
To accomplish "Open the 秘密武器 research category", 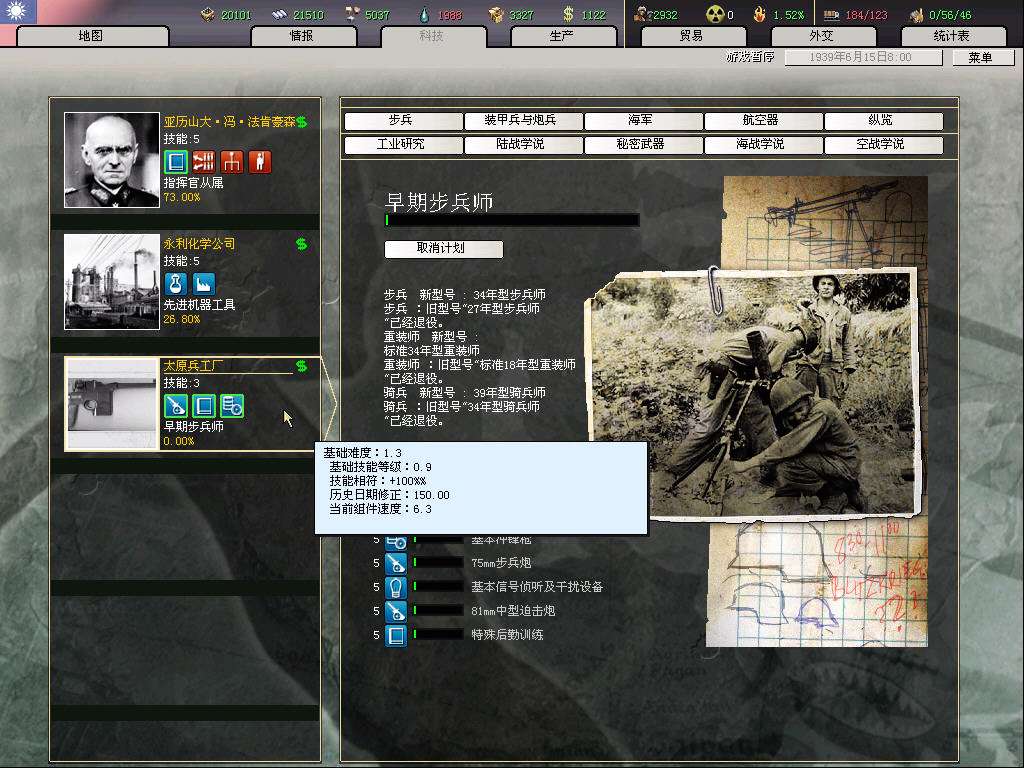I will pos(640,145).
